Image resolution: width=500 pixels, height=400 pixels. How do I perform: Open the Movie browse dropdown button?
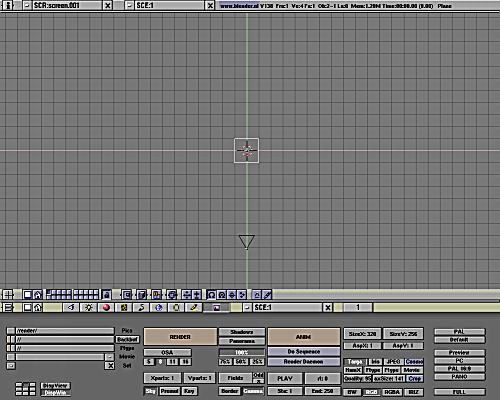110,357
